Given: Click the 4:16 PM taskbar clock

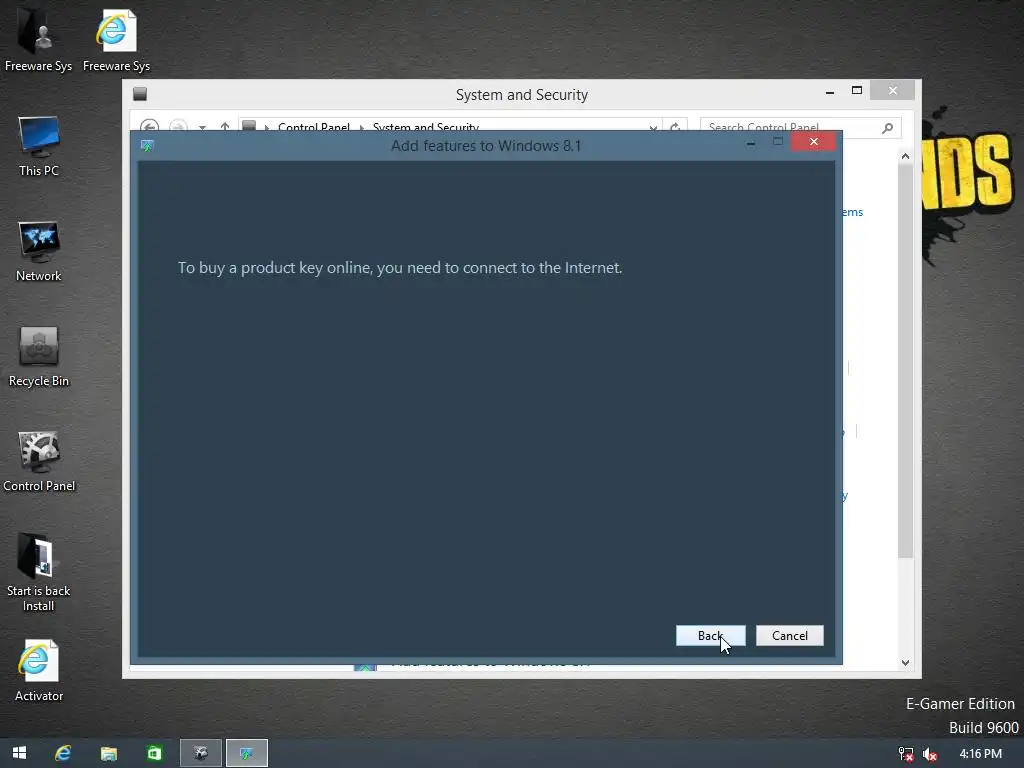Looking at the screenshot, I should [980, 754].
